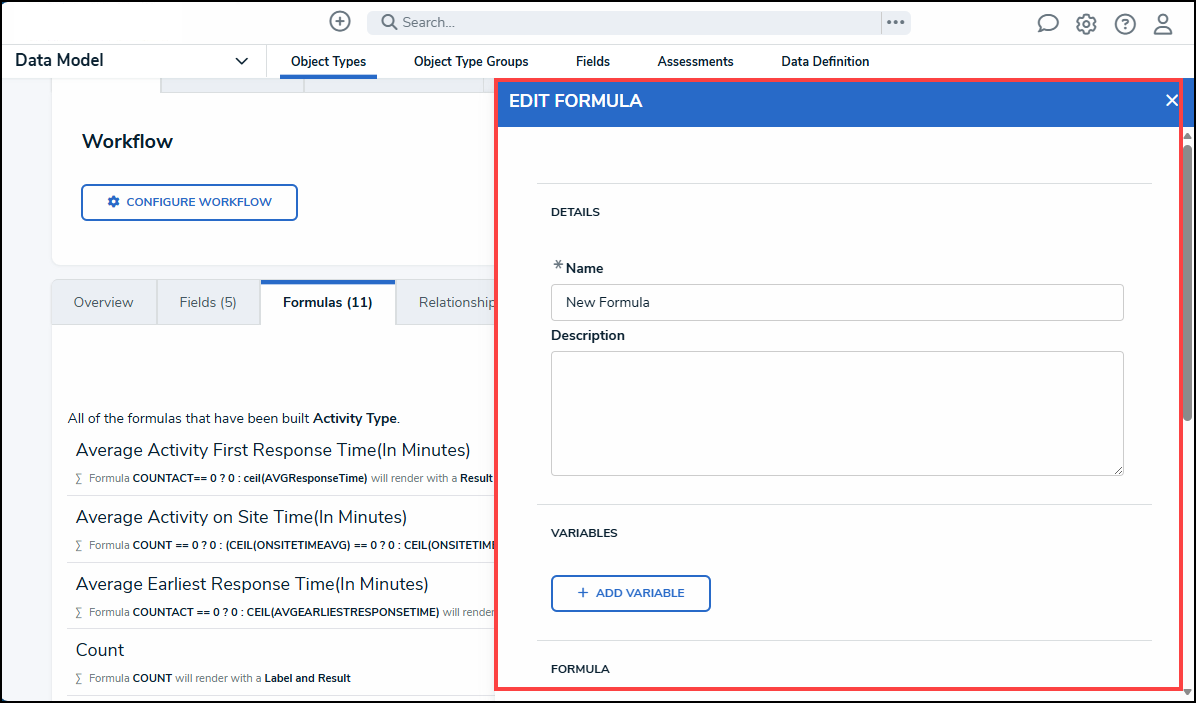Image resolution: width=1196 pixels, height=703 pixels.
Task: Click into the formula Name field
Action: pos(837,302)
